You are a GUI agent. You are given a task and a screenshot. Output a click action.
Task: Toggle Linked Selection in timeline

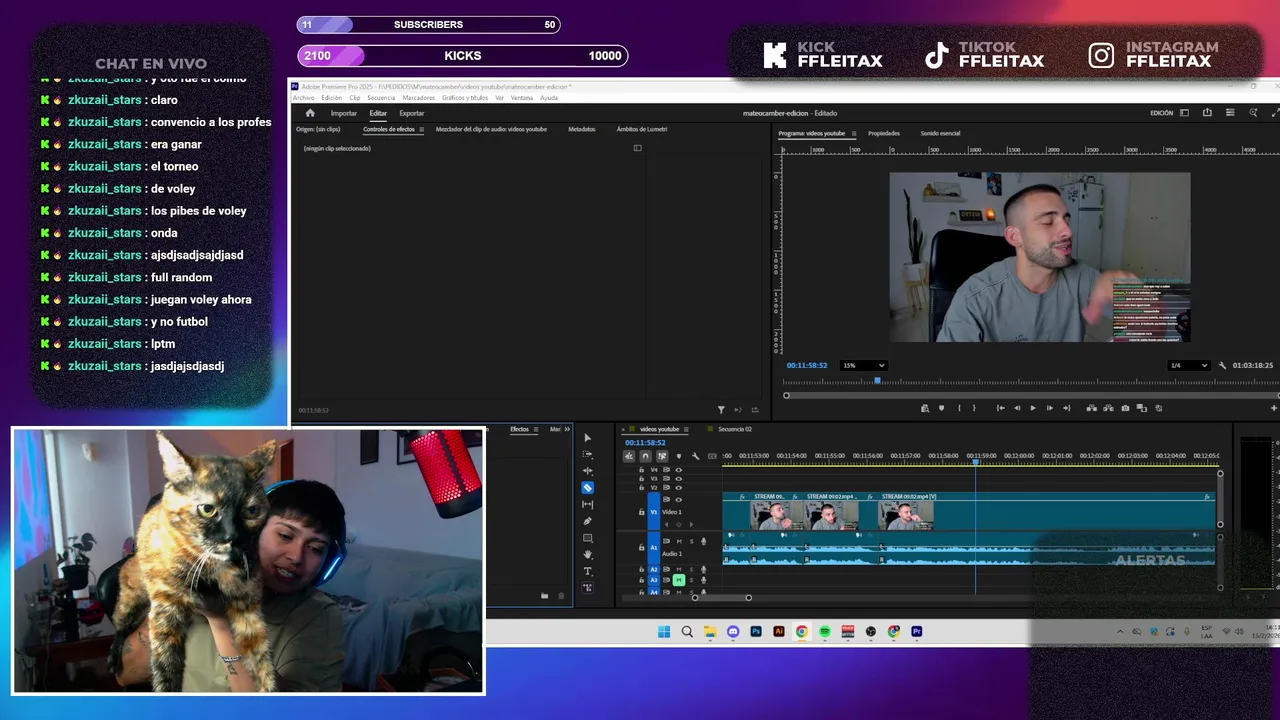(x=662, y=456)
